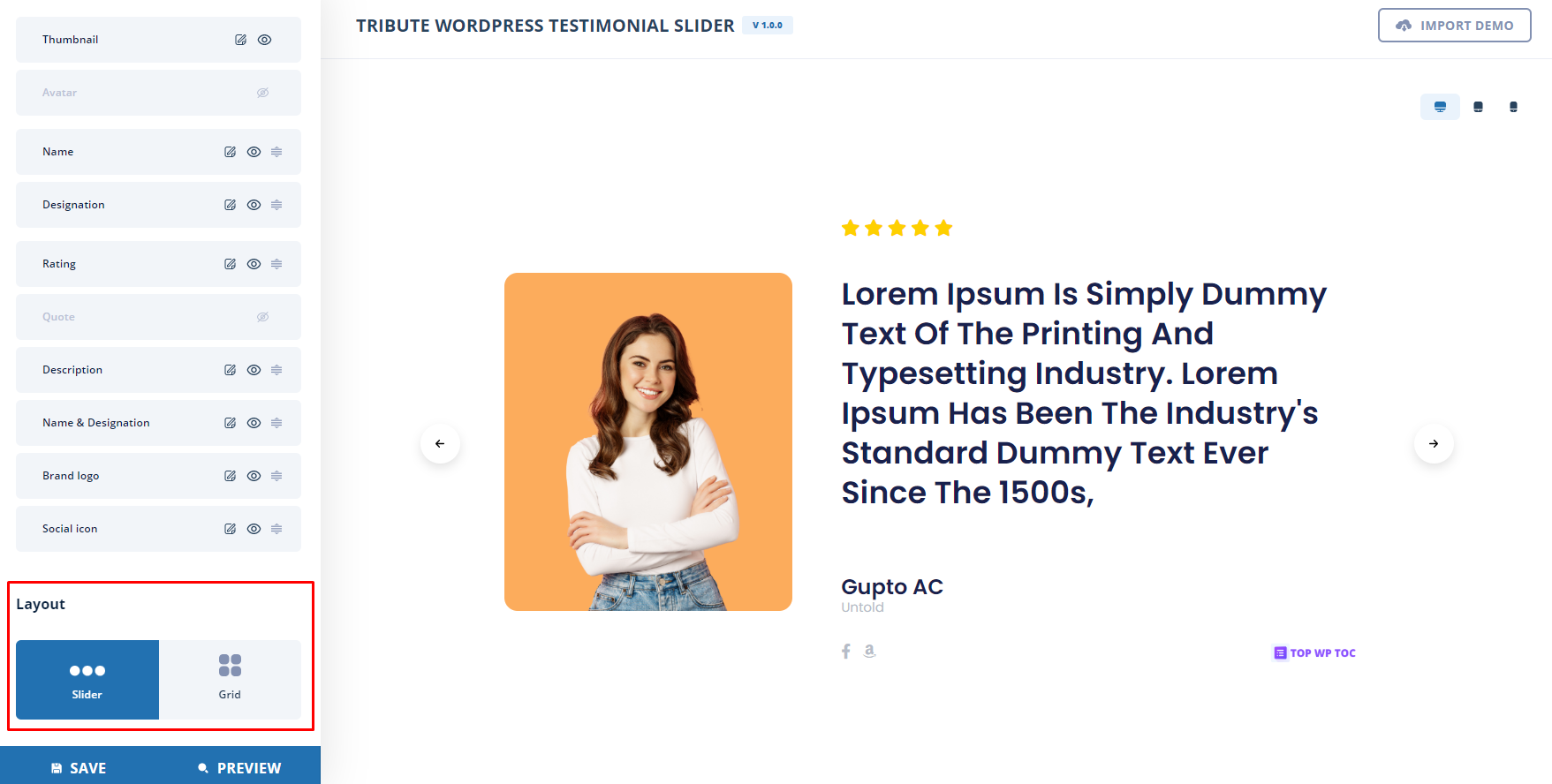This screenshot has height=784, width=1552.
Task: Go to the next testimonial slide
Action: coord(1434,443)
